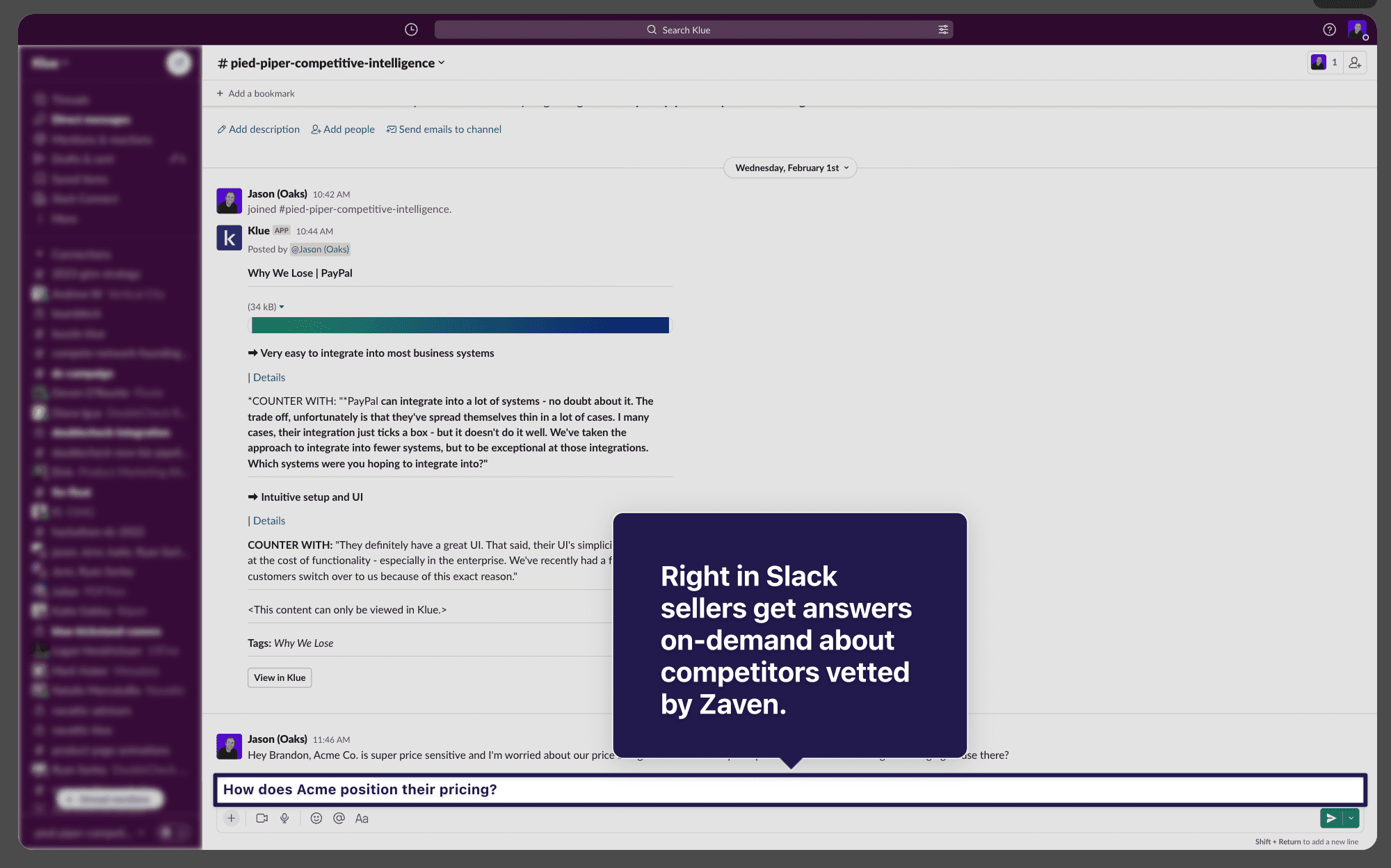The image size is (1391, 868).
Task: Send the message with green arrow
Action: [1331, 818]
